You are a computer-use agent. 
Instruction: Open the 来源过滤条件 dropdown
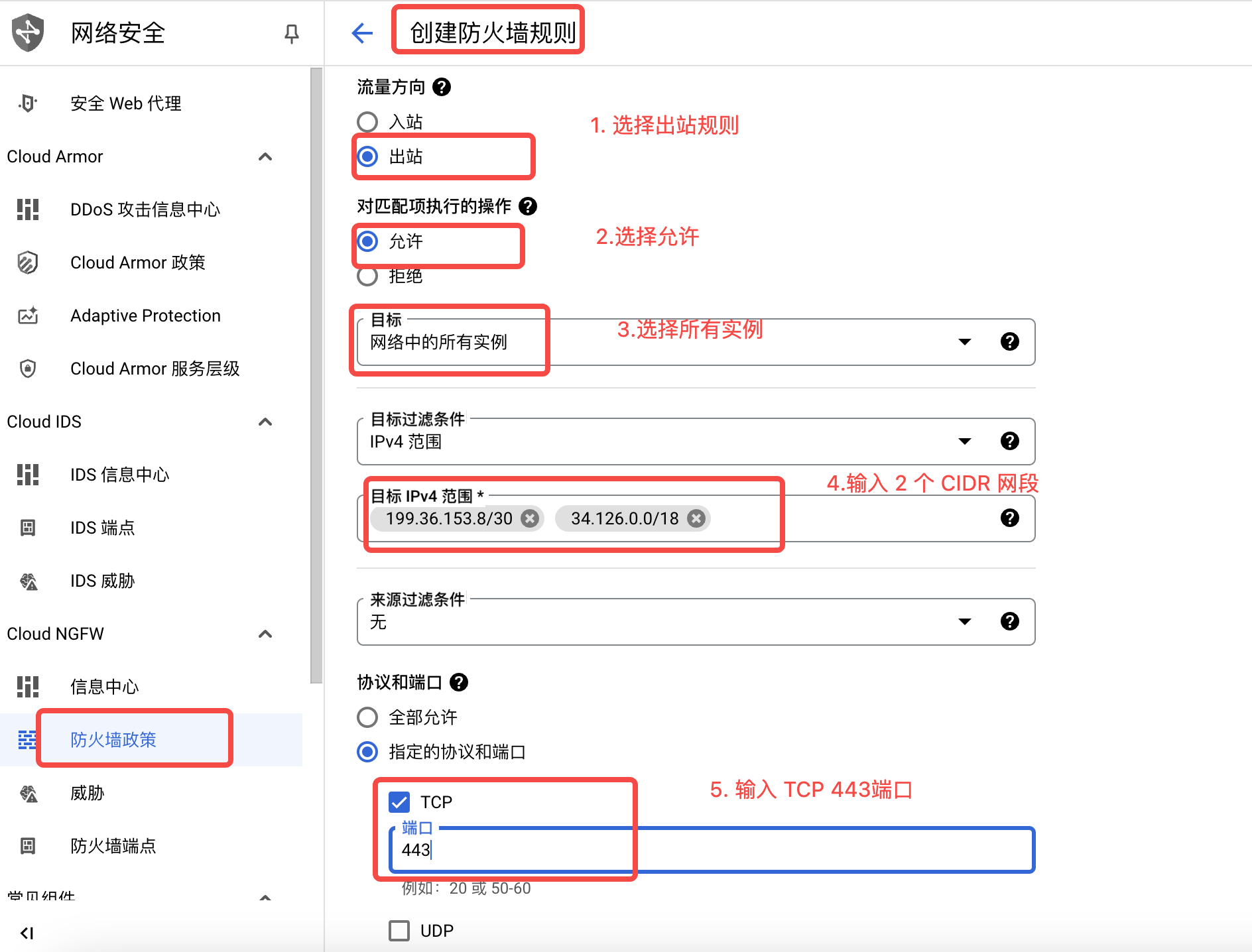click(x=696, y=622)
